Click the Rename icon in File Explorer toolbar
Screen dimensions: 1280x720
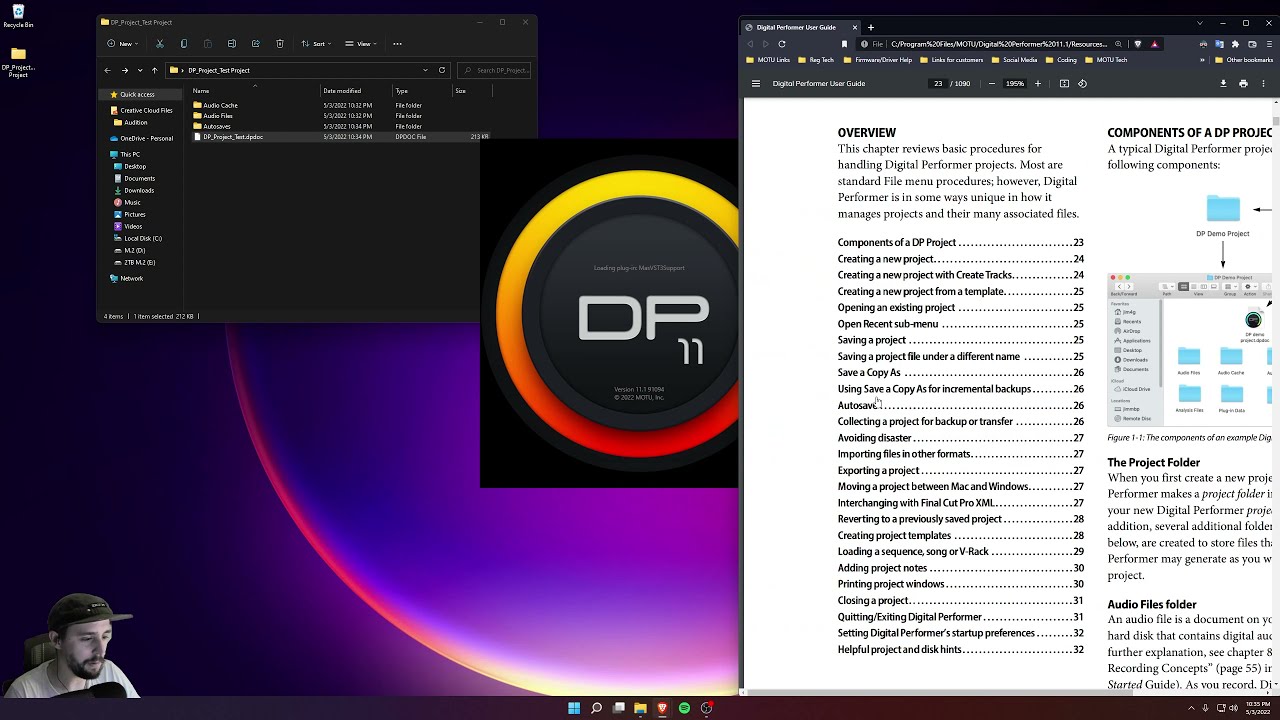tap(231, 44)
